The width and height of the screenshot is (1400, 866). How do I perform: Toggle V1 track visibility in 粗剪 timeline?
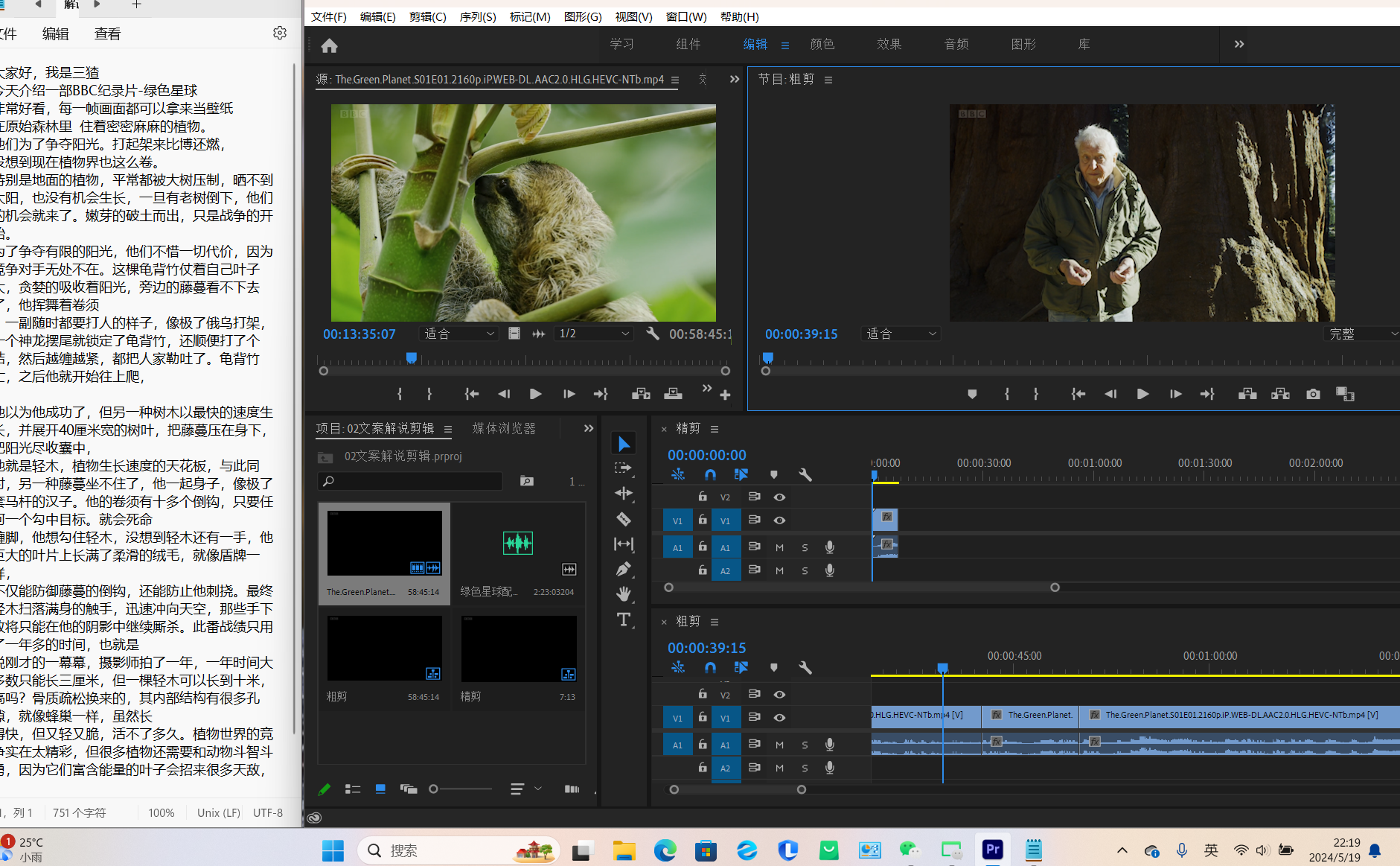pos(779,718)
